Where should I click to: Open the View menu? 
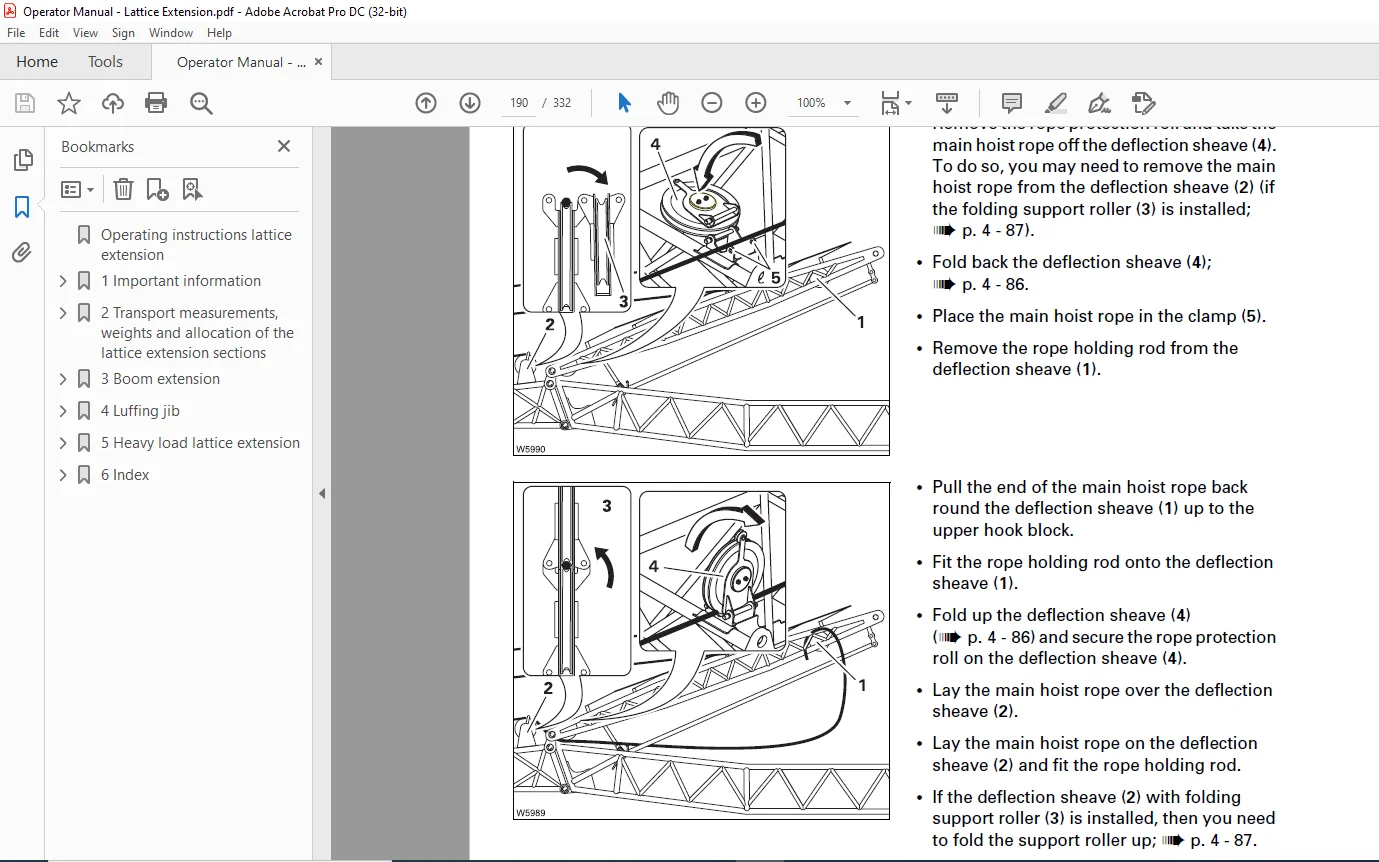(x=85, y=33)
